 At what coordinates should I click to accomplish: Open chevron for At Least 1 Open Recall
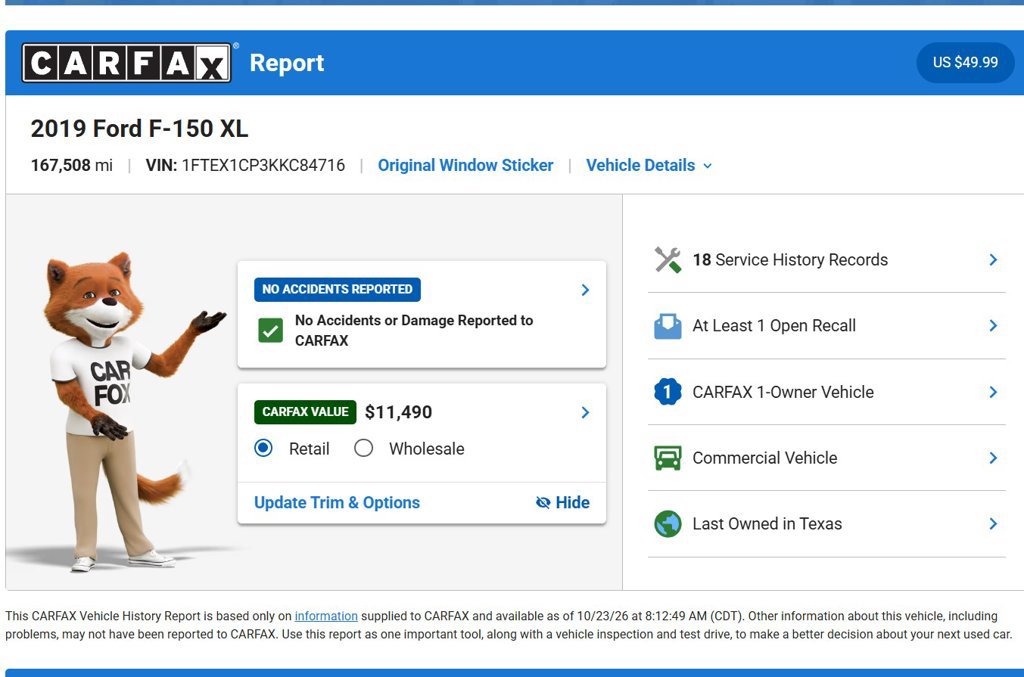pos(993,326)
